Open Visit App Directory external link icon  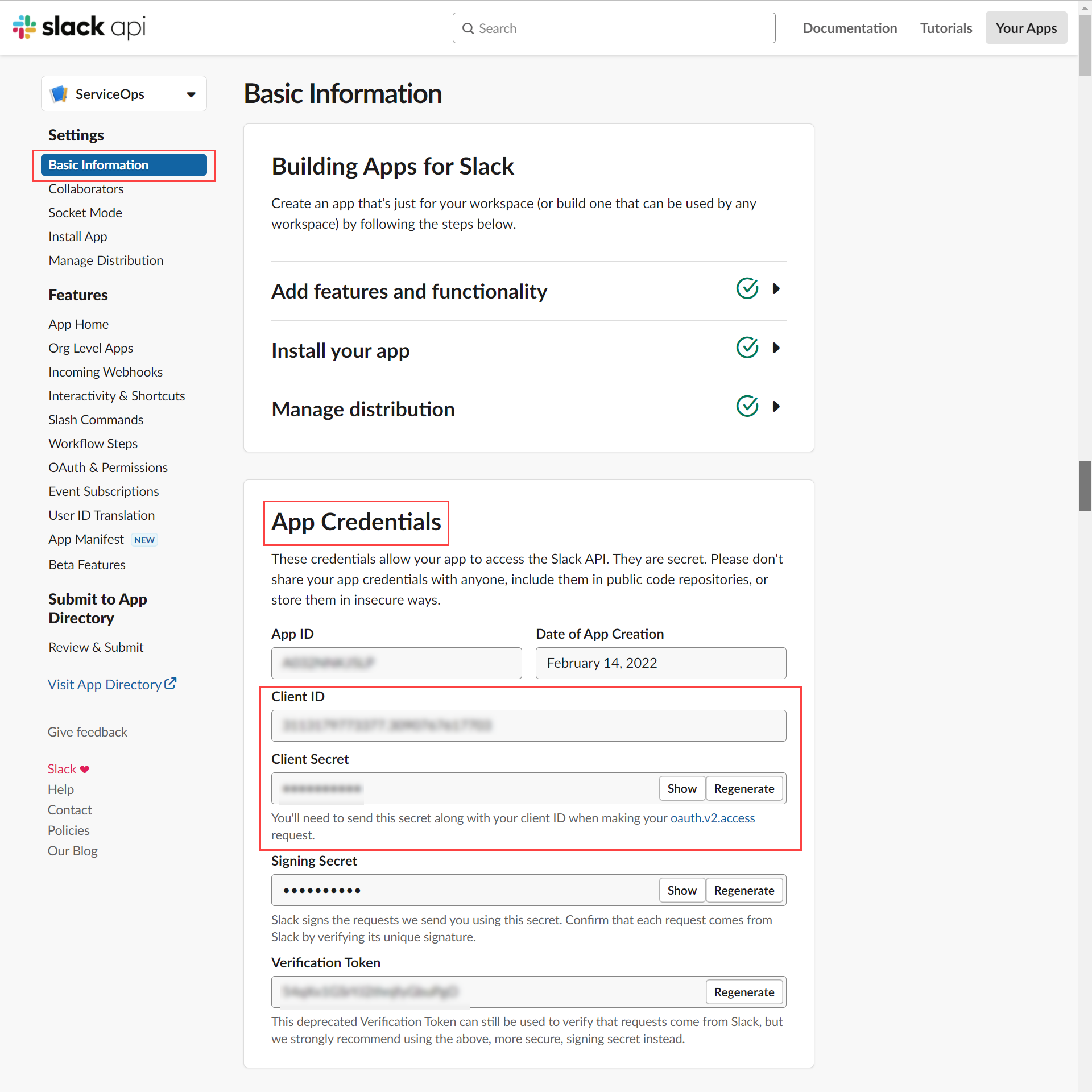click(171, 683)
